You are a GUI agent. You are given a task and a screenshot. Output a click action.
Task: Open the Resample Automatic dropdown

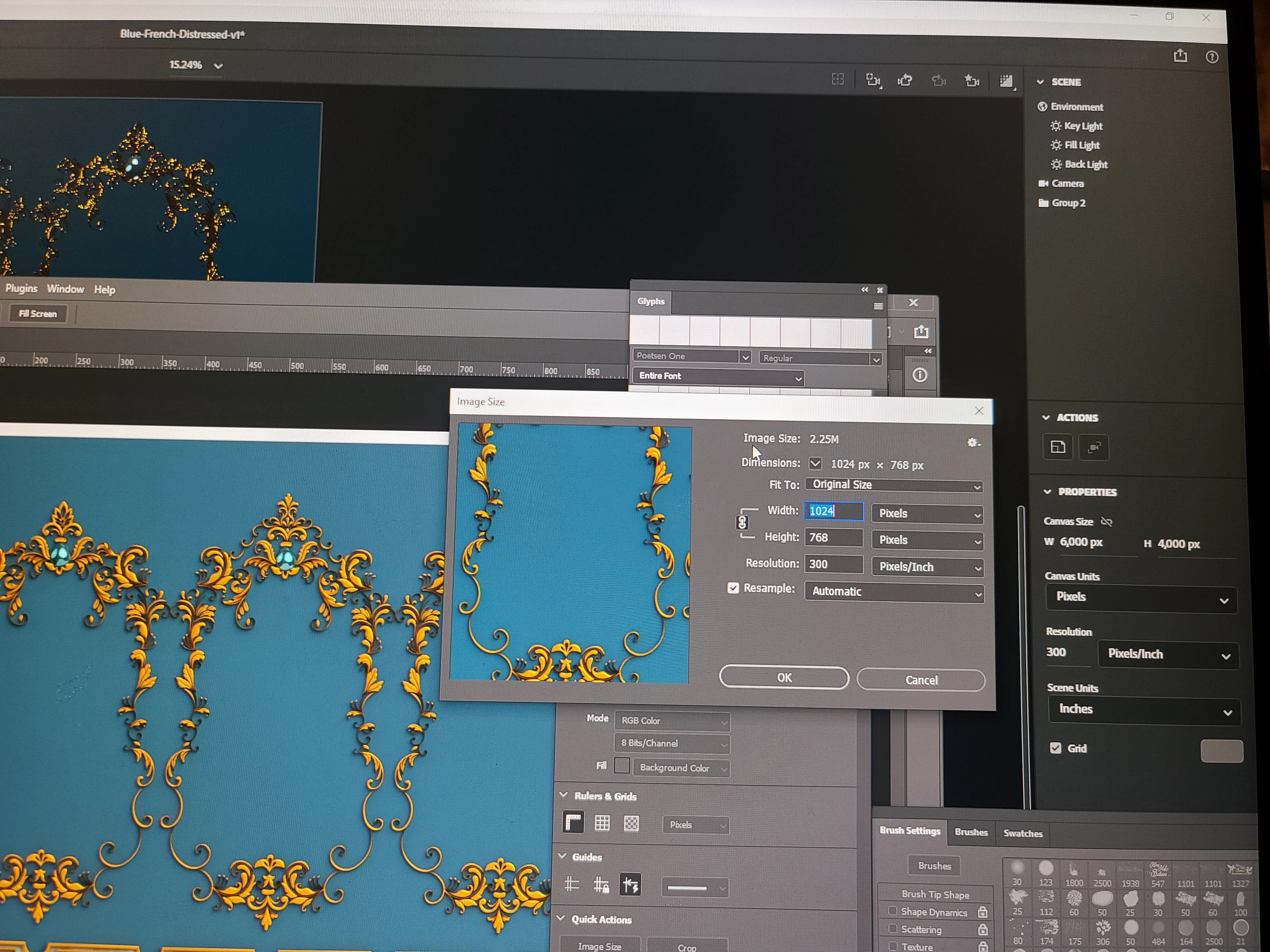tap(893, 592)
